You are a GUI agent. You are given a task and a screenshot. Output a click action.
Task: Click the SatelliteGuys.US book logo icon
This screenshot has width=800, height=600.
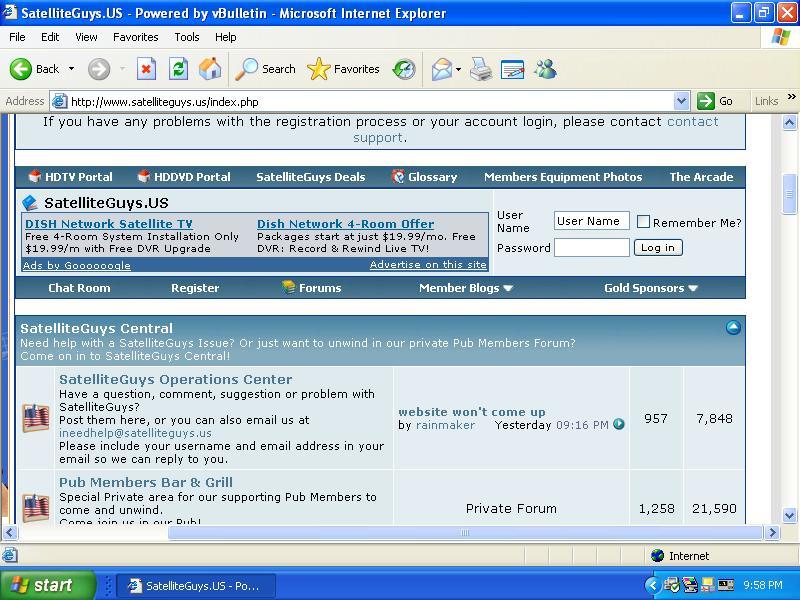tap(30, 203)
